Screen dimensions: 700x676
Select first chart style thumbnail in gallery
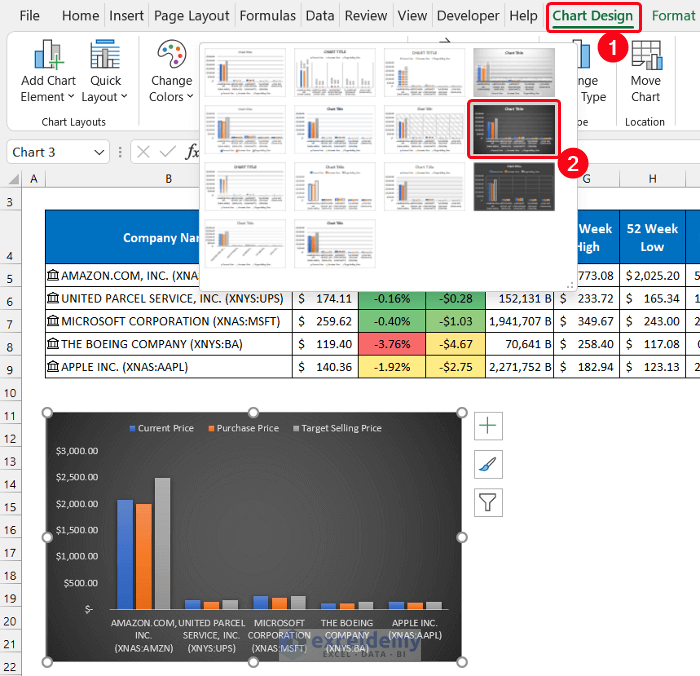(245, 72)
